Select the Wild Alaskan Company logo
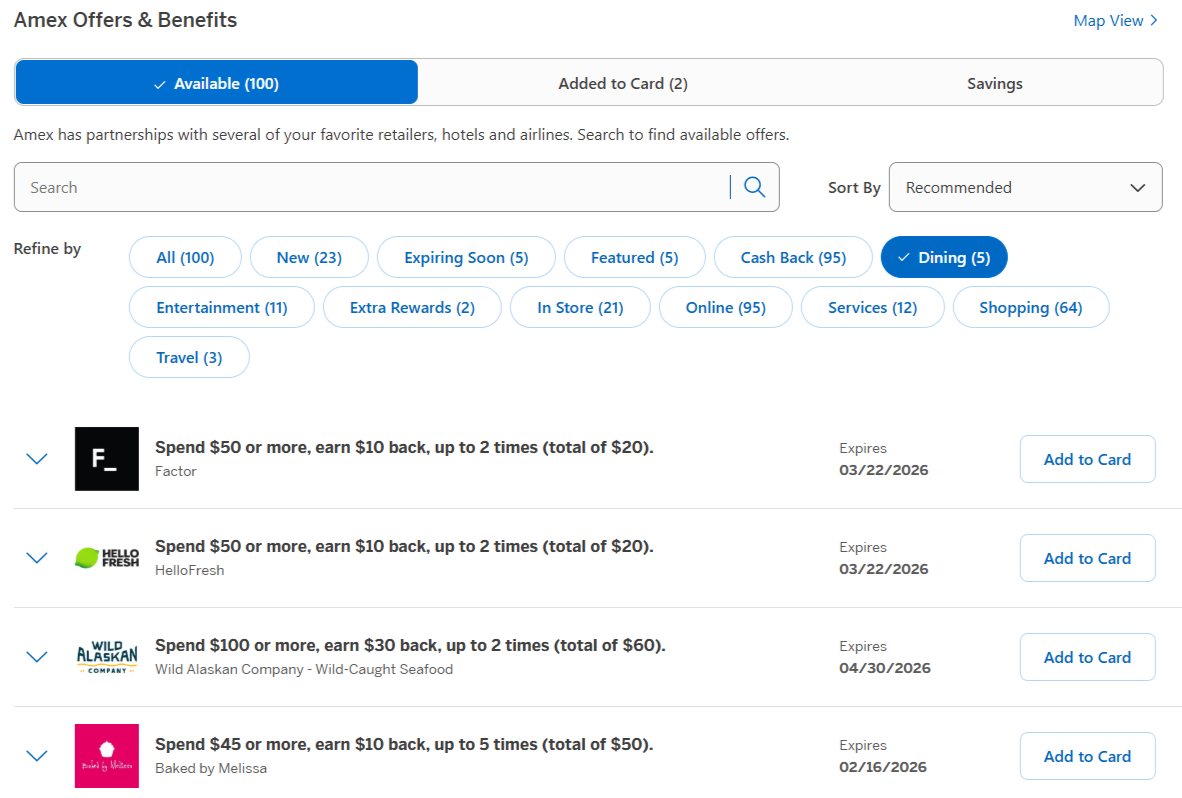Image resolution: width=1182 pixels, height=798 pixels. pyautogui.click(x=106, y=657)
